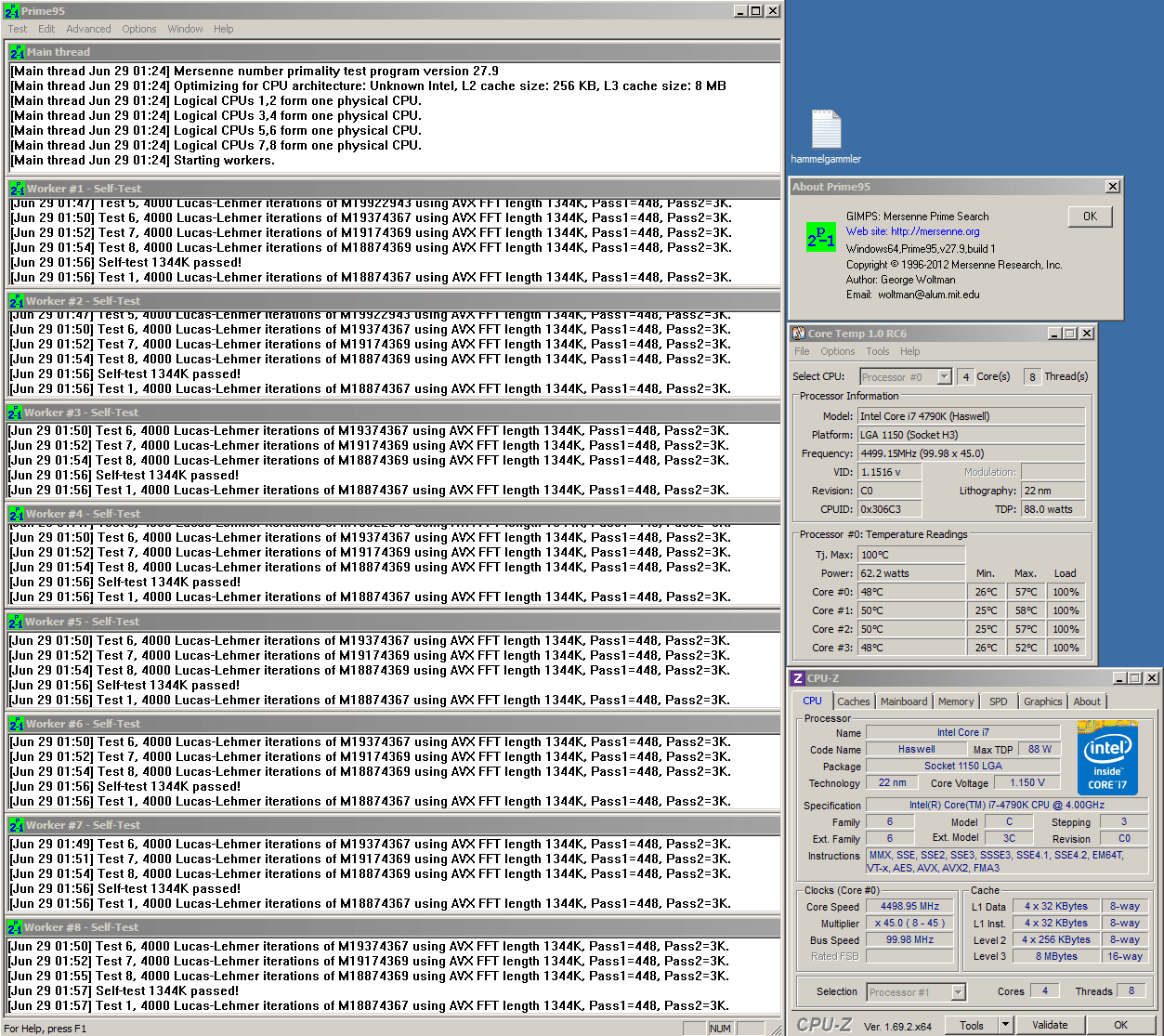Click the Main thread window title bar

[394, 52]
